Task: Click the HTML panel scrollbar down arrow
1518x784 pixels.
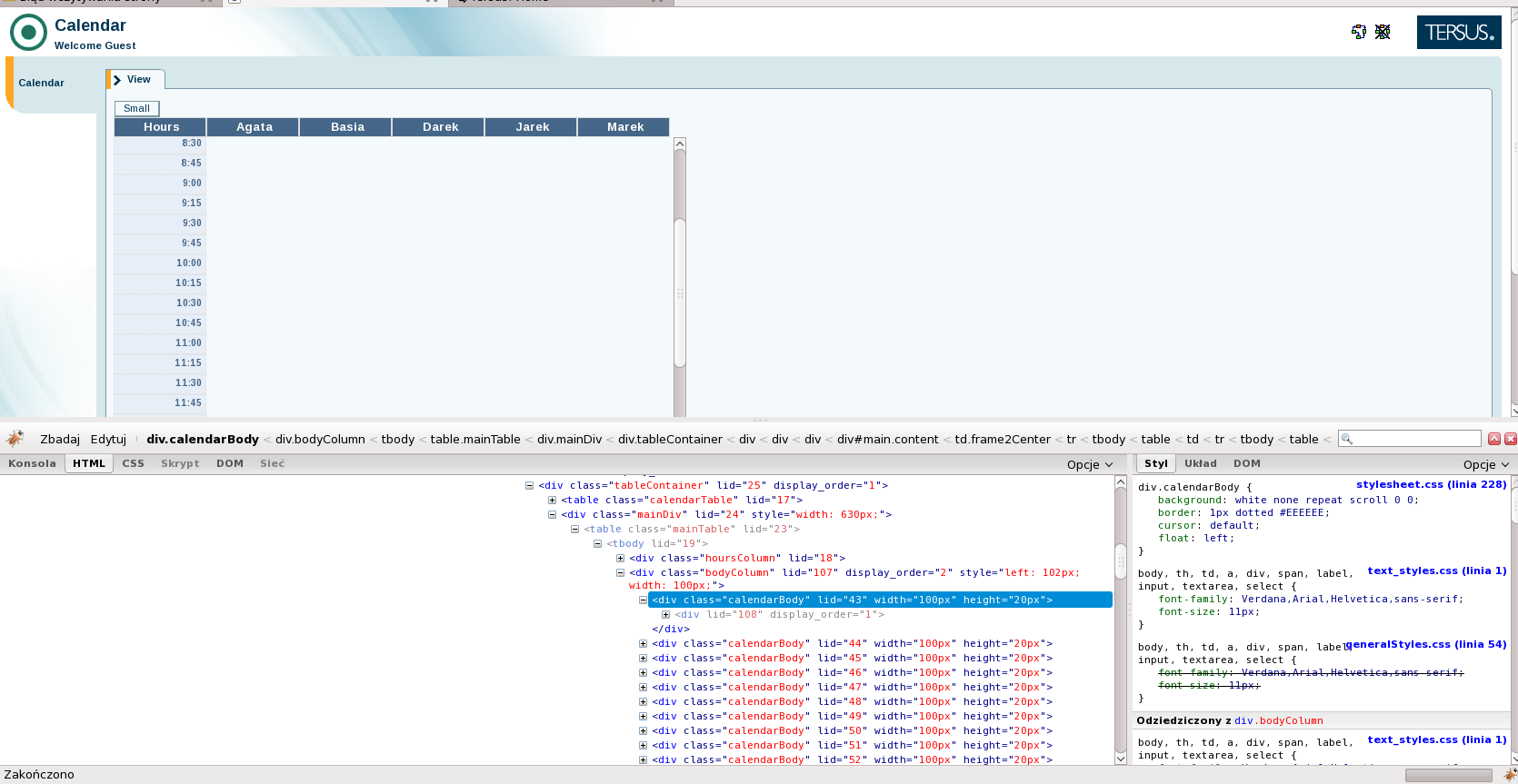Action: [x=1121, y=758]
